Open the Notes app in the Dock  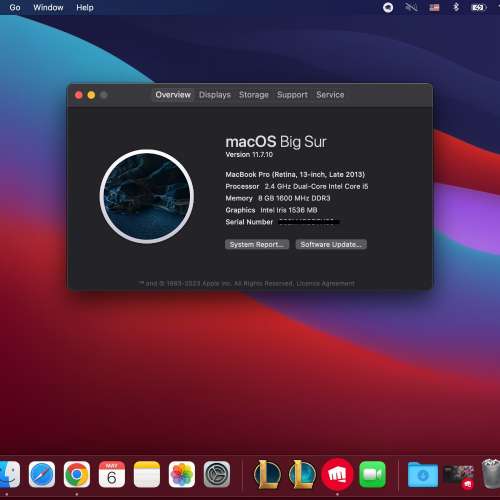(147, 474)
